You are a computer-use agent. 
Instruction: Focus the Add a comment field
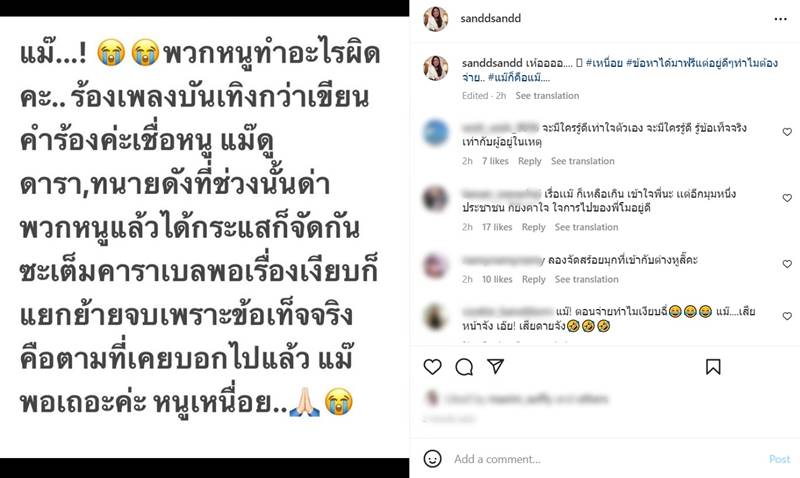tap(607, 459)
